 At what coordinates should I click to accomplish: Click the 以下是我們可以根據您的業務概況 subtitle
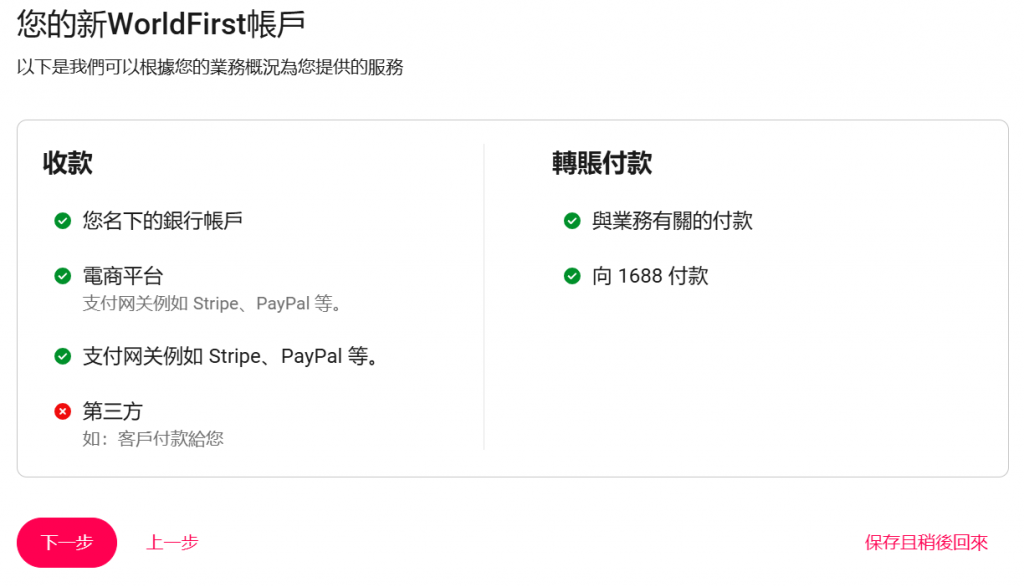210,67
